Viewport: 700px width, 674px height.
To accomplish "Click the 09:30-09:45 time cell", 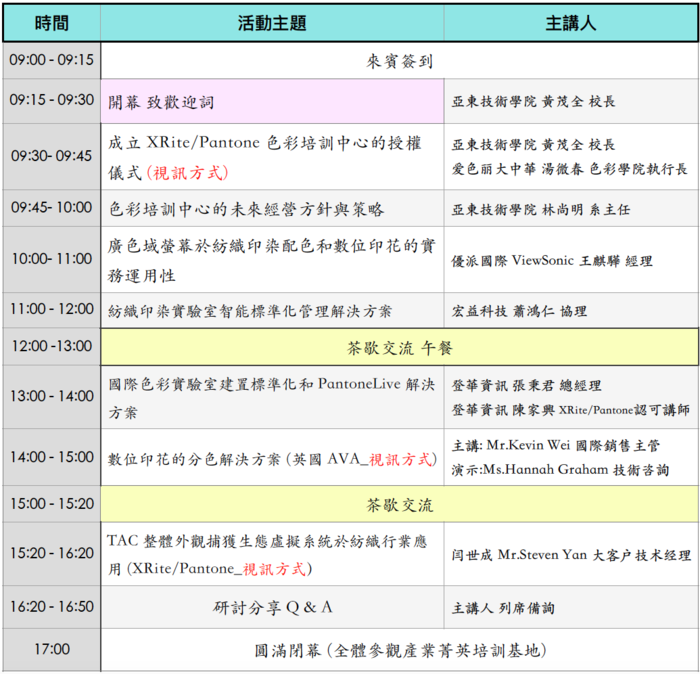I will click(51, 156).
